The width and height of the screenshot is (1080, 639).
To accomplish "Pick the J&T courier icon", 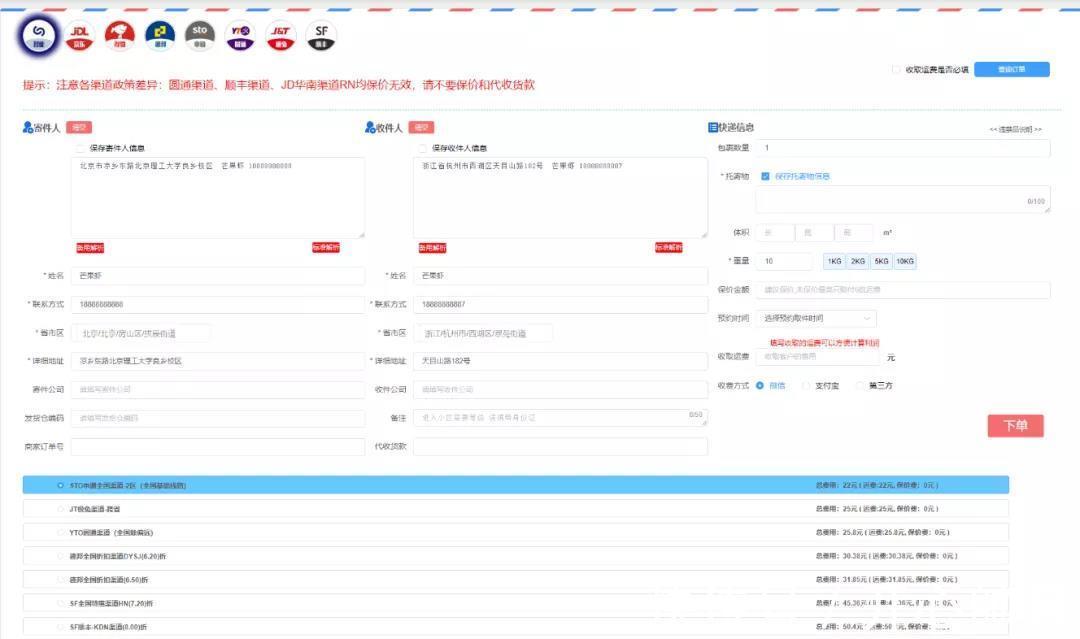I will click(x=280, y=36).
